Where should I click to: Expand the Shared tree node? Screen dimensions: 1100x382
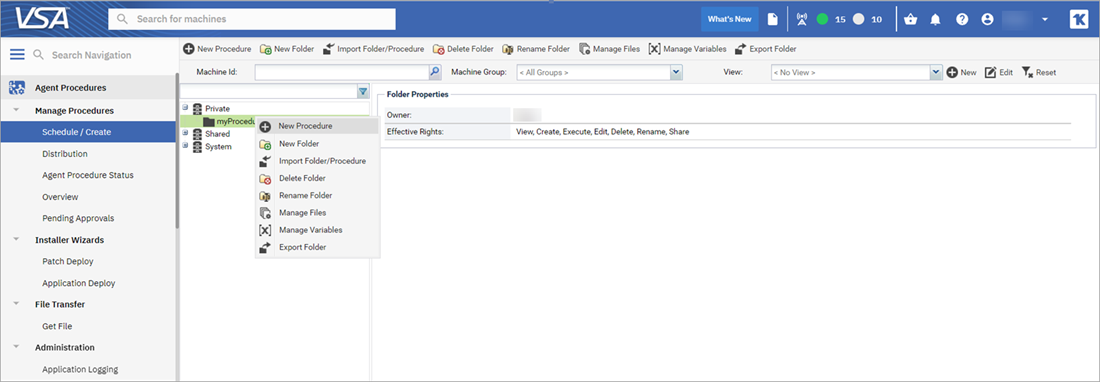click(185, 133)
